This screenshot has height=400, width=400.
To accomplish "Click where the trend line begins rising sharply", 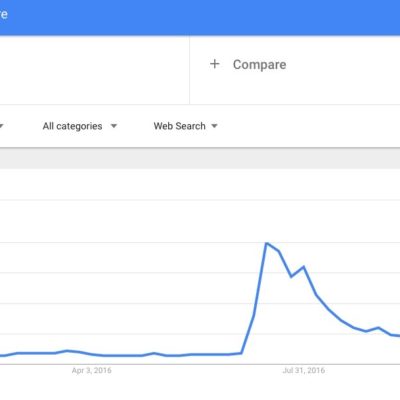I will tap(241, 353).
